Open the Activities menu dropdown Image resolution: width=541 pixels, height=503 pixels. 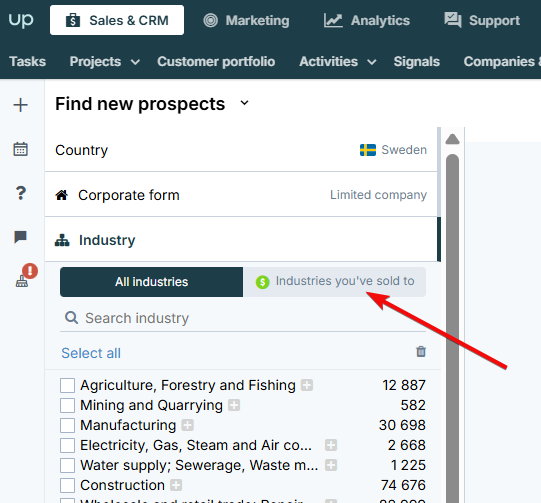[x=337, y=61]
